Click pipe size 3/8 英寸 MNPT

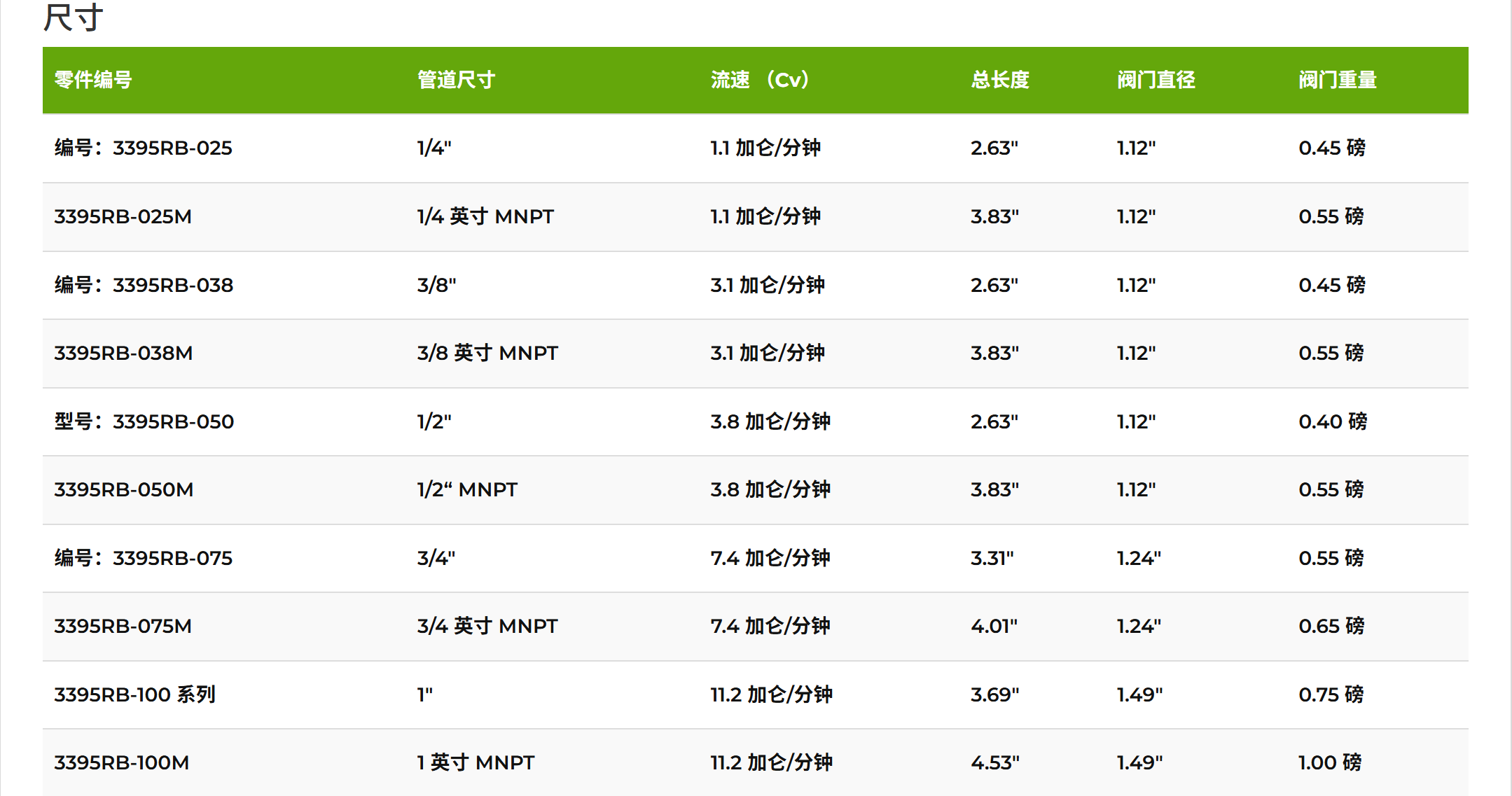(487, 353)
